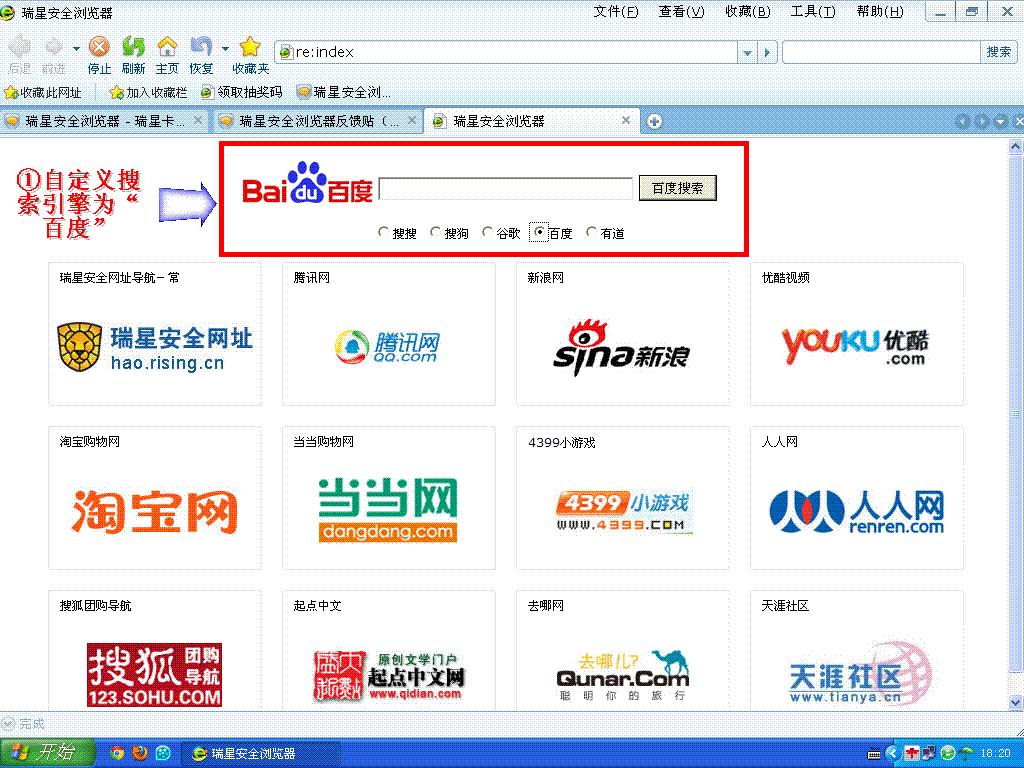Viewport: 1024px width, 768px height.
Task: Open the dropdown beside 恢复 button
Action: coord(225,48)
